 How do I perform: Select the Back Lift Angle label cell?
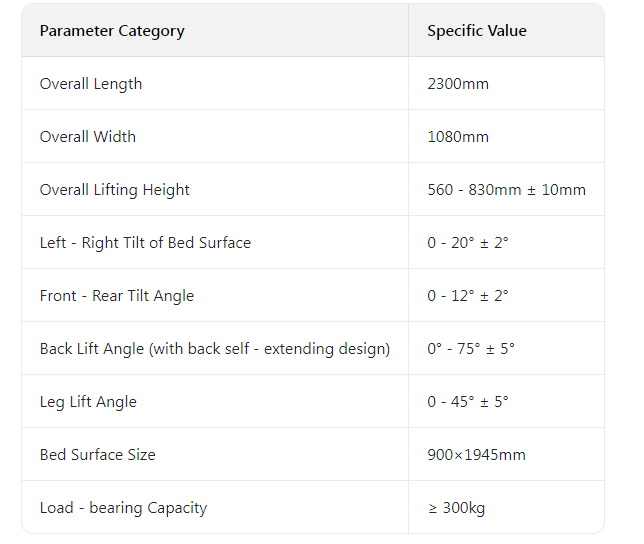[x=215, y=349]
